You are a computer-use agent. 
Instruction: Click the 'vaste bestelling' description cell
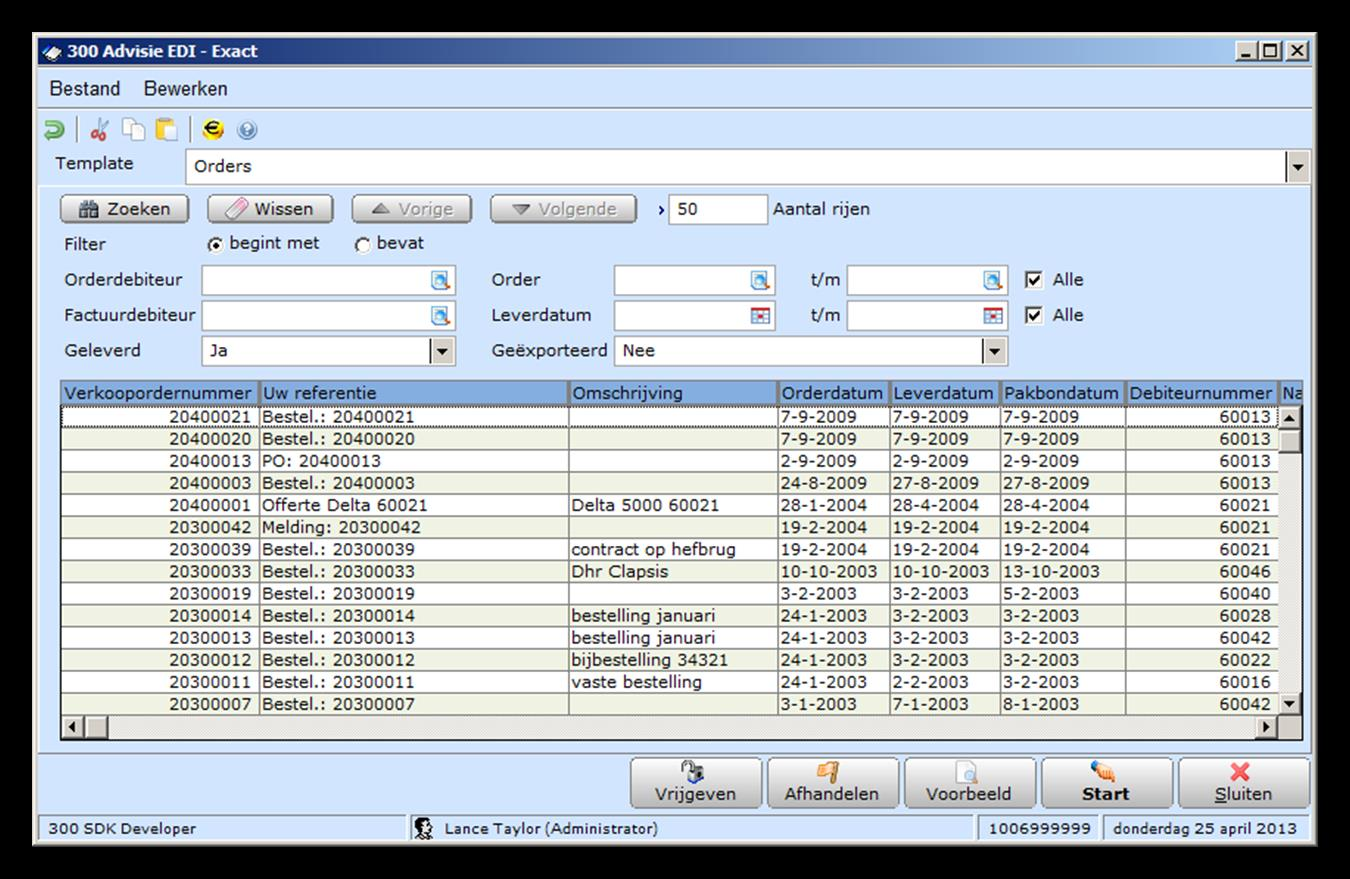coord(673,682)
